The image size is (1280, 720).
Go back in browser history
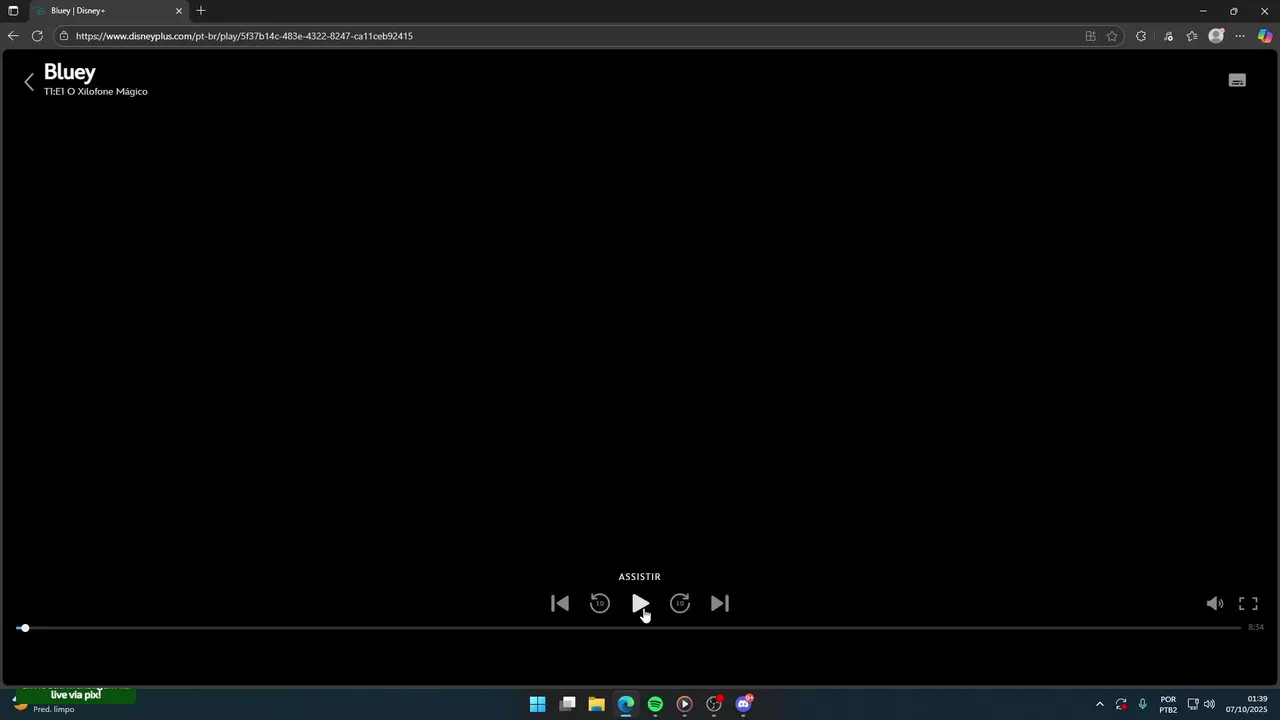click(13, 36)
